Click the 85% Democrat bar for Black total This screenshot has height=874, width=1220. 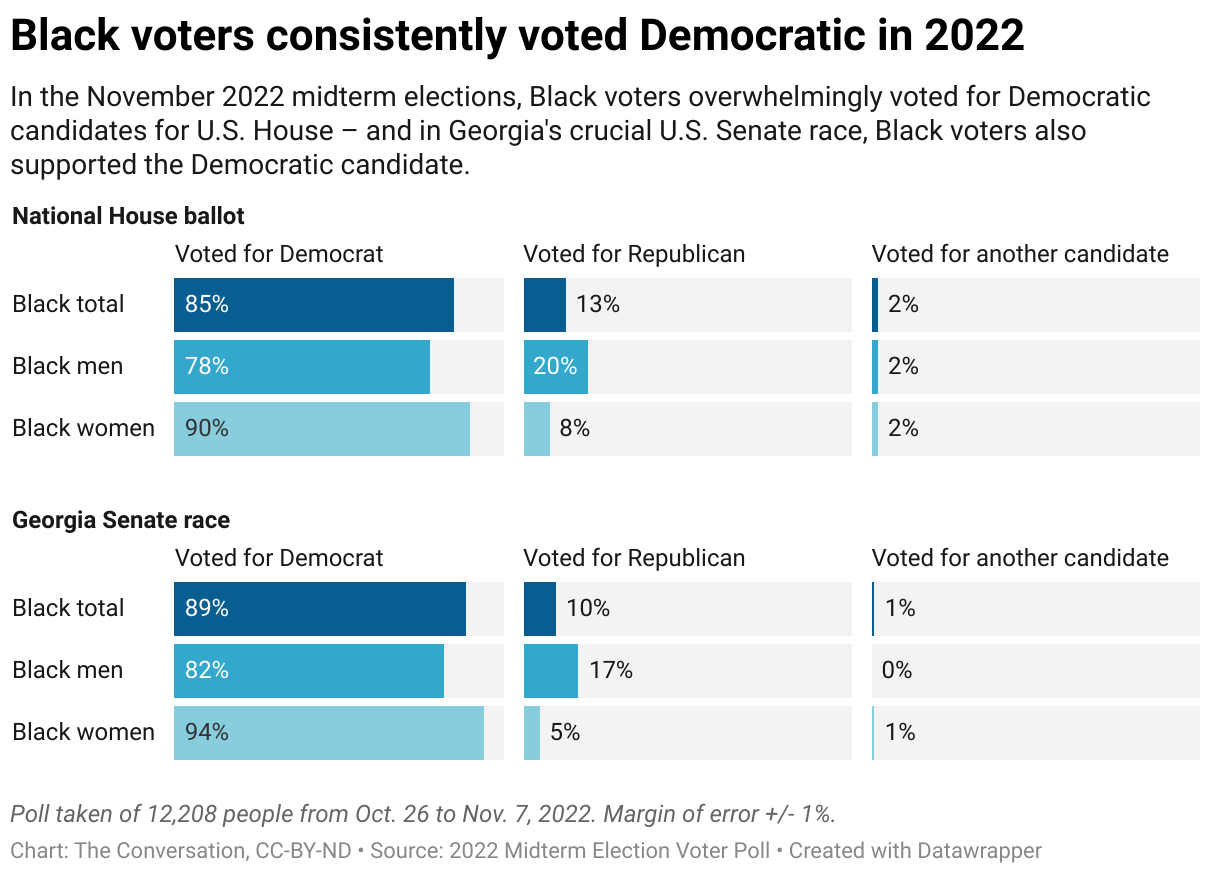314,305
